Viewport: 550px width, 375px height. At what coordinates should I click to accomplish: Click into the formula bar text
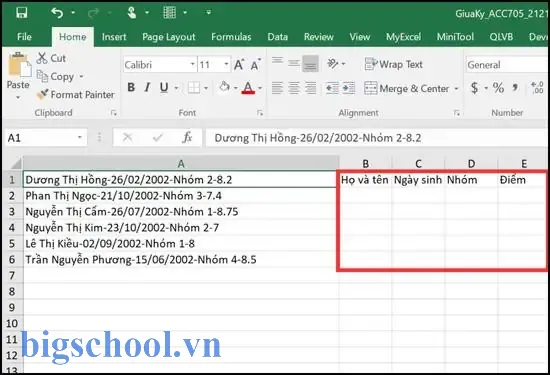pyautogui.click(x=317, y=138)
